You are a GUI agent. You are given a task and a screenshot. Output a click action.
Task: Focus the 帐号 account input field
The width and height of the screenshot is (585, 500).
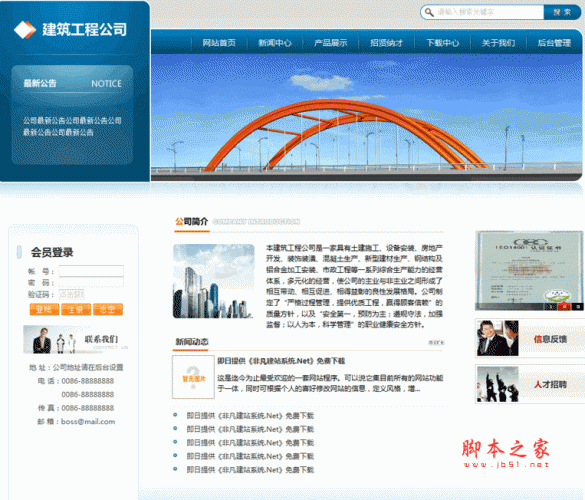(x=91, y=271)
